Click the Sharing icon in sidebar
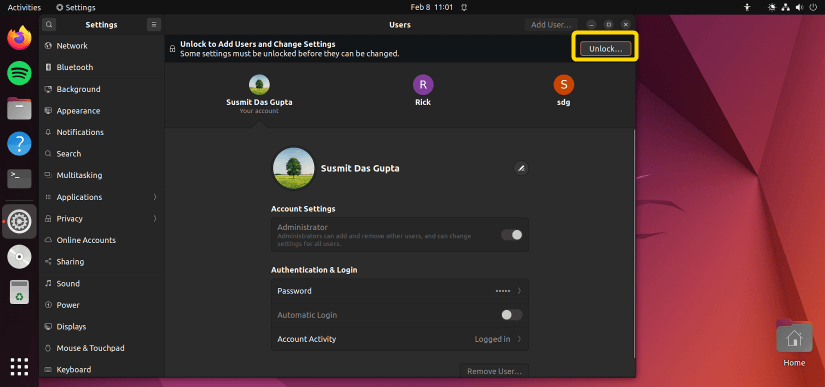This screenshot has width=825, height=387. (48, 262)
